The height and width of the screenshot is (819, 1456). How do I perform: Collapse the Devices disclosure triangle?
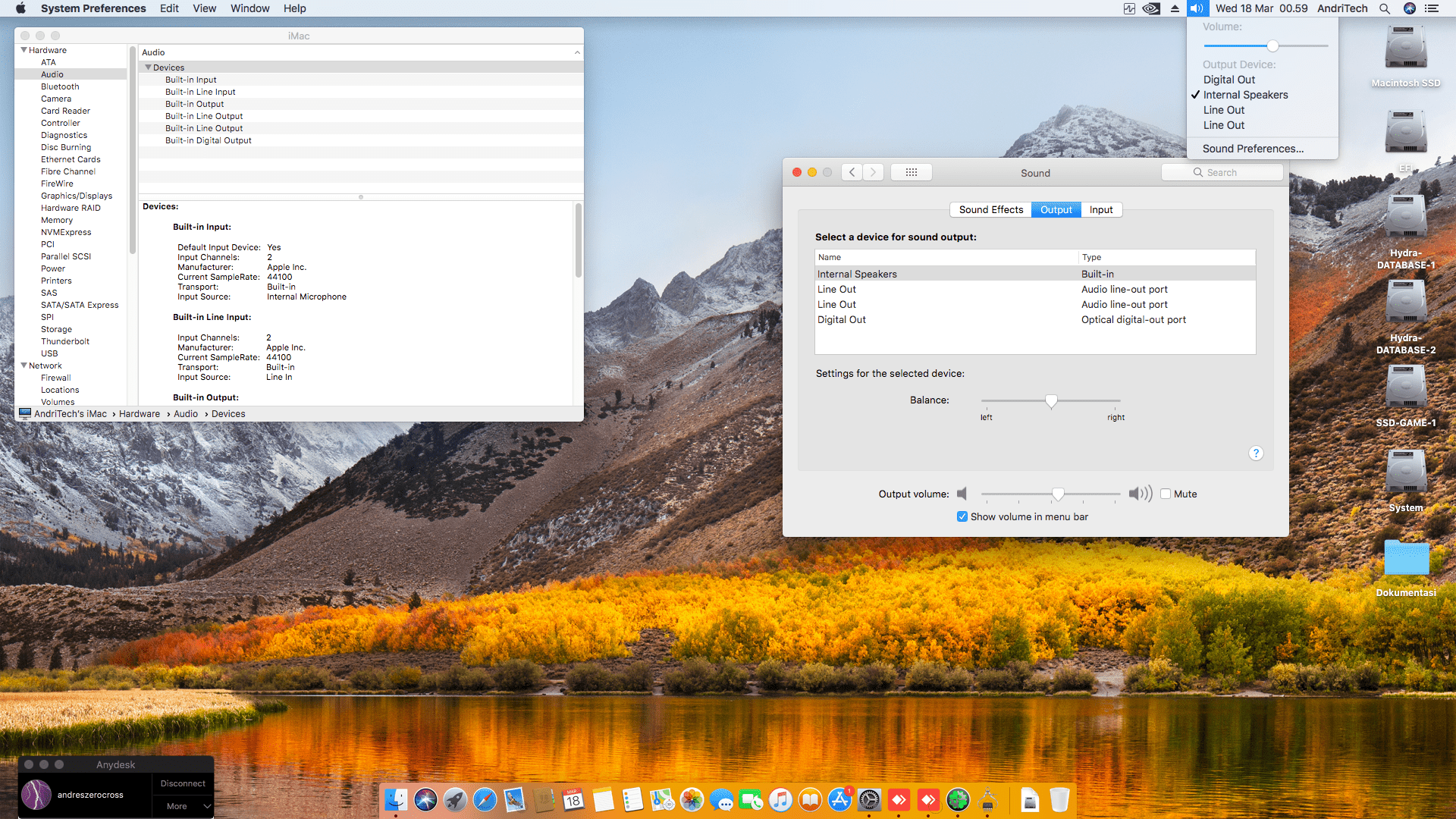[x=149, y=67]
